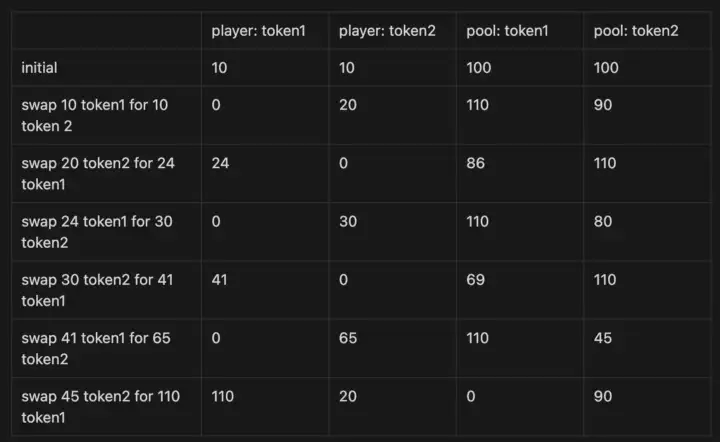720x442 pixels.
Task: Select the 30 cell in player: token2 column
Action: coord(348,221)
